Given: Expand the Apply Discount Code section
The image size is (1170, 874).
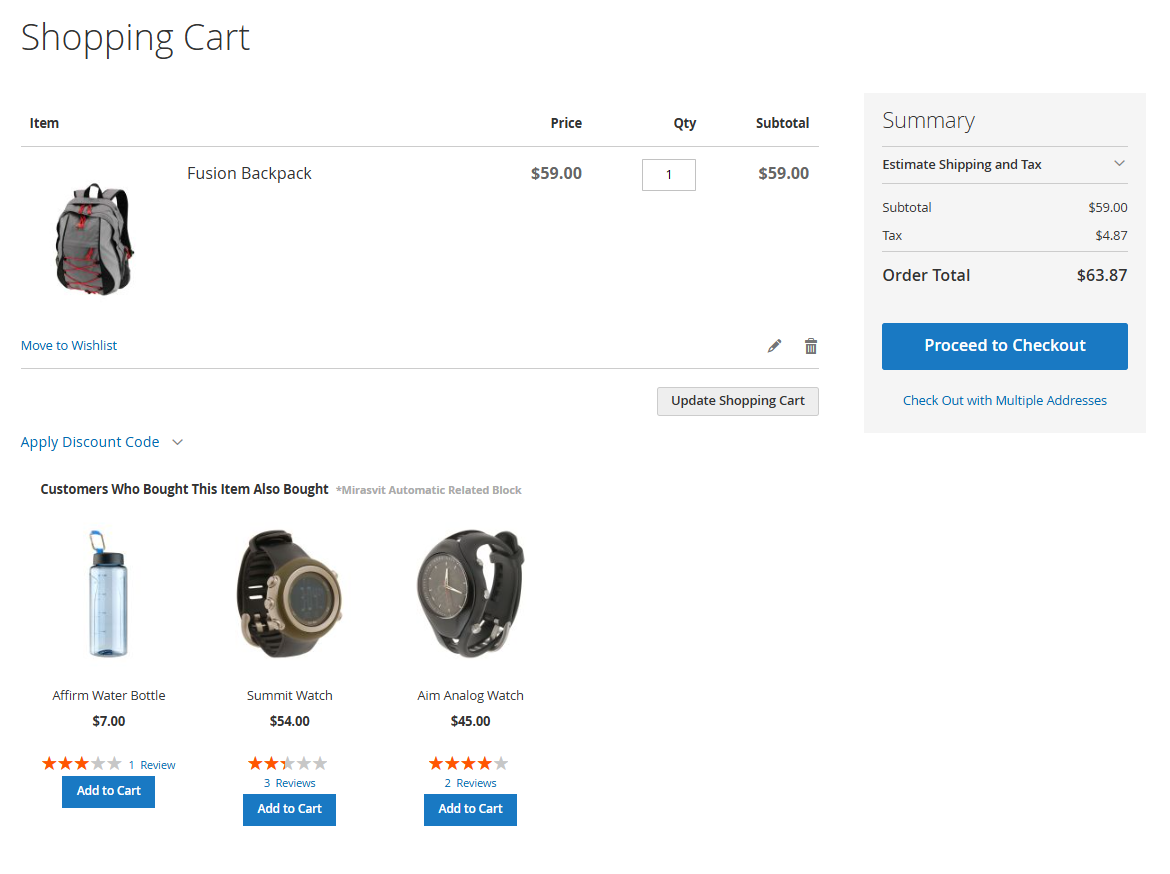Looking at the screenshot, I should click(x=90, y=441).
